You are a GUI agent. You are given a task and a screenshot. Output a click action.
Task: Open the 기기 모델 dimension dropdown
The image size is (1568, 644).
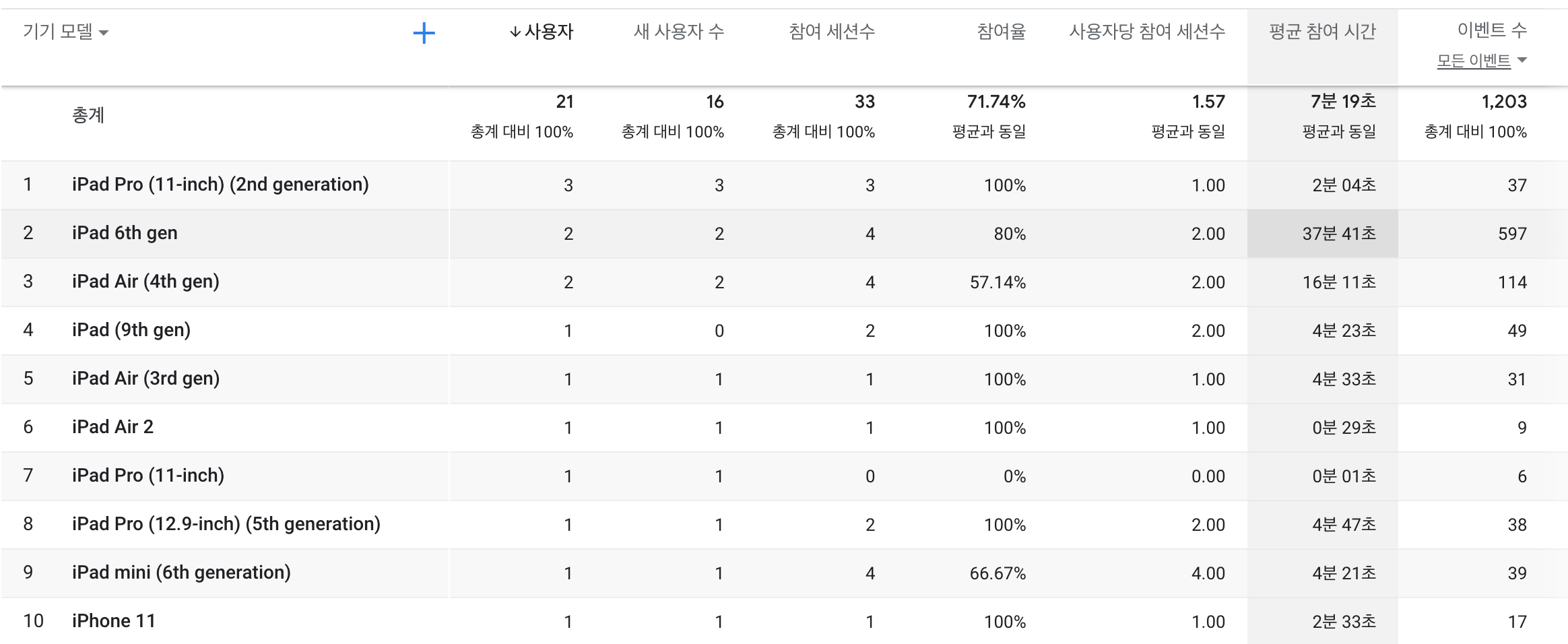pyautogui.click(x=65, y=32)
